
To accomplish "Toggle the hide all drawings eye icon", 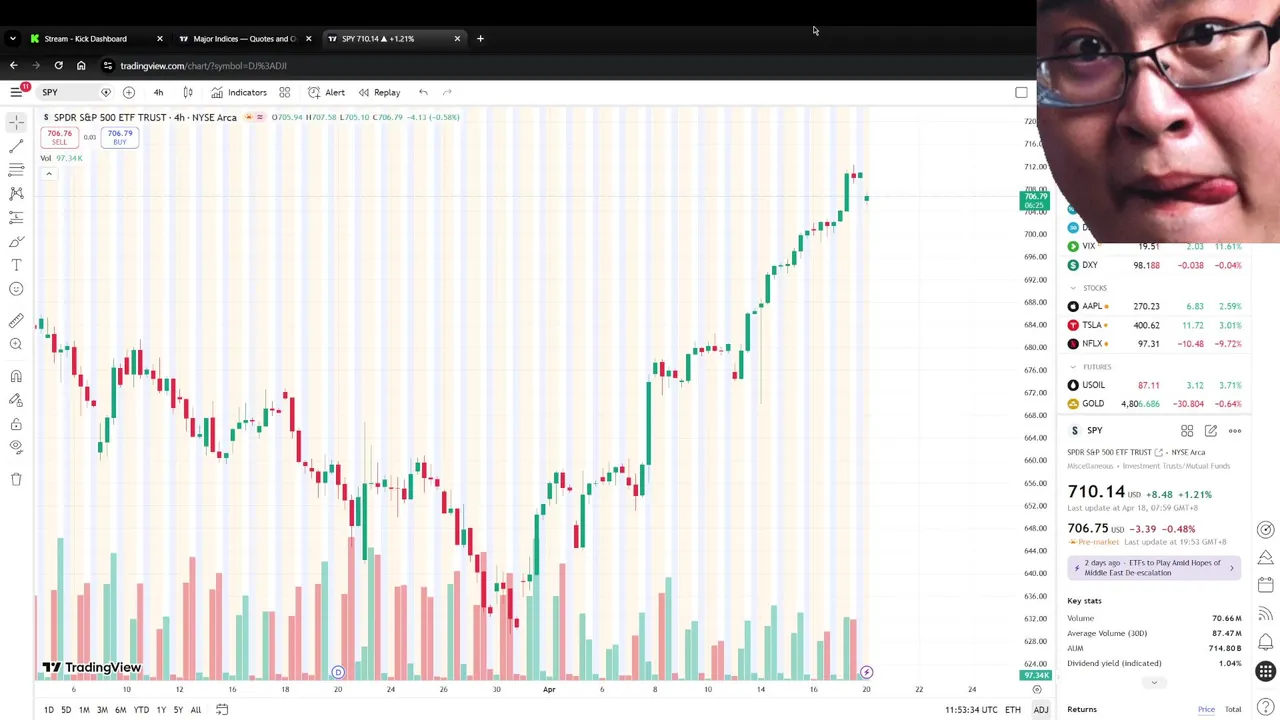I will [16, 447].
